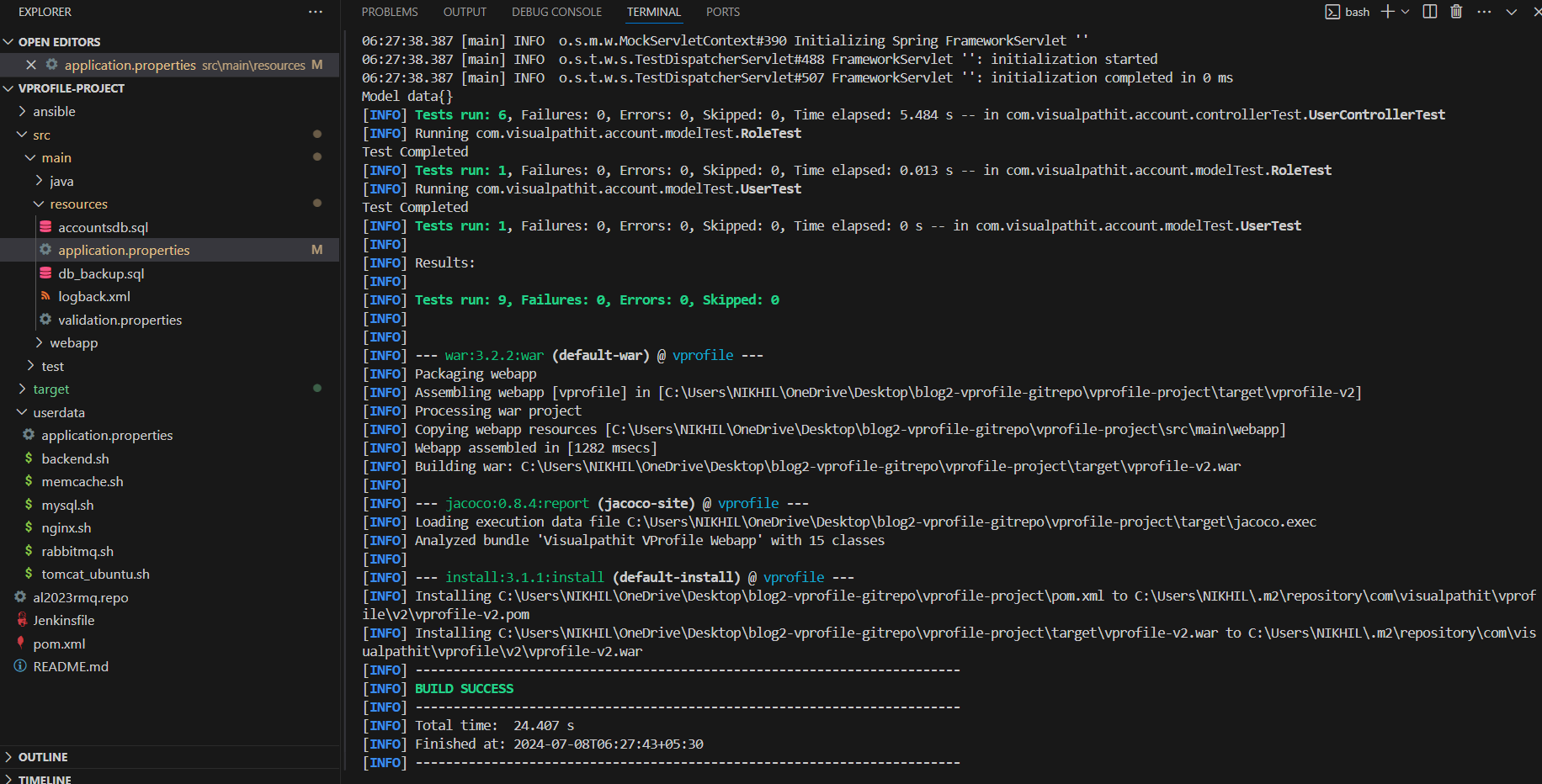The image size is (1542, 784).
Task: Click rabbitmq.sh shell script icon
Action: click(x=29, y=551)
